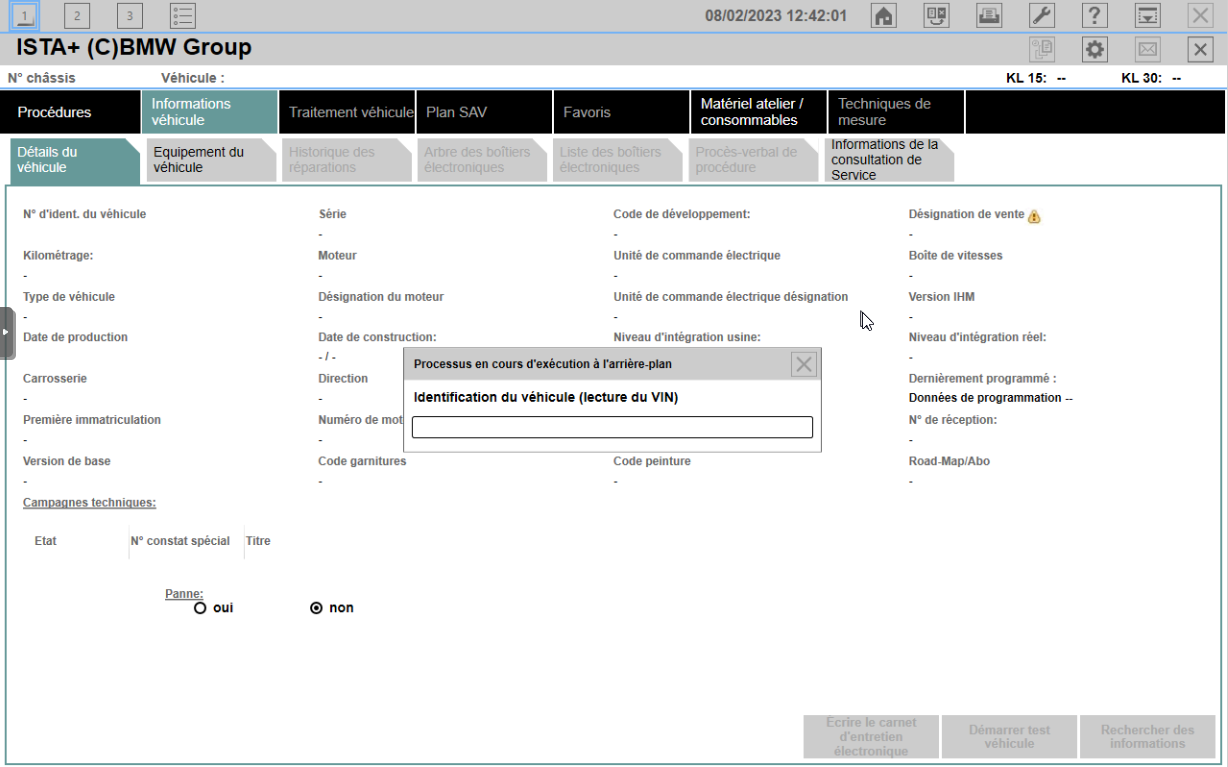Screen dimensions: 1228x767
Task: Open the Favoris menu
Action: pos(621,112)
